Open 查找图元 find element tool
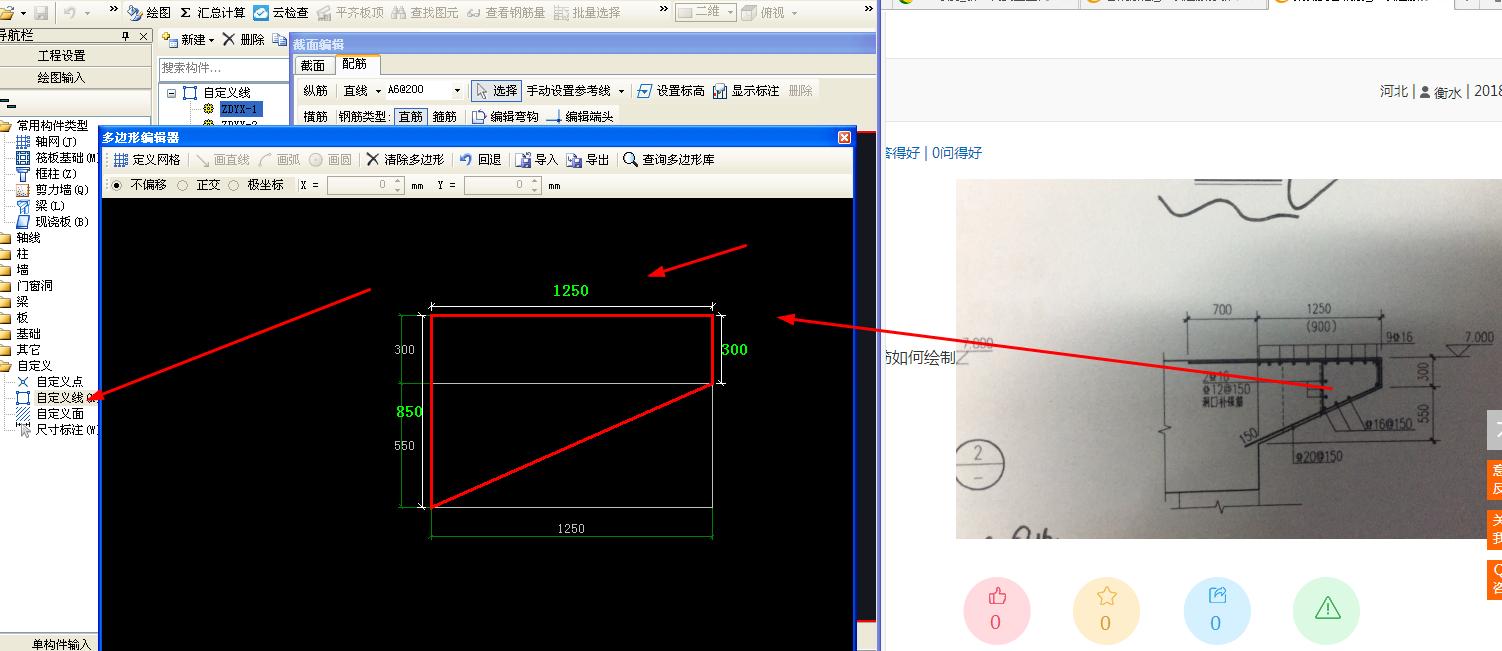1502x651 pixels. (x=425, y=12)
